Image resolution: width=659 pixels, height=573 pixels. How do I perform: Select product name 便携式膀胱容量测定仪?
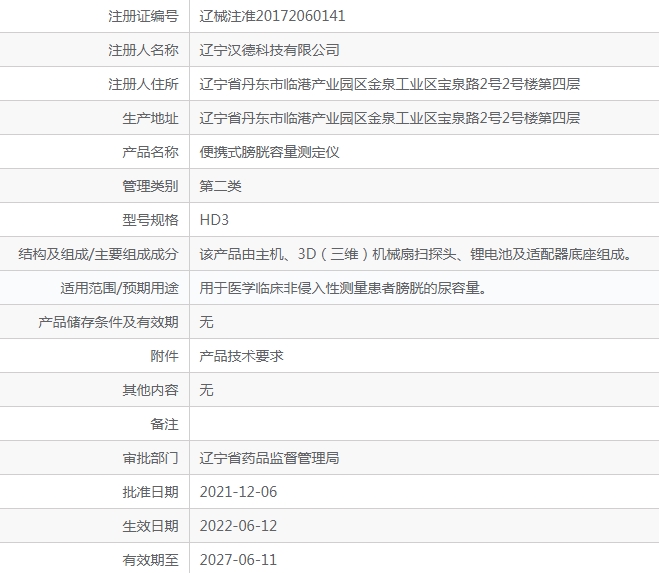269,152
